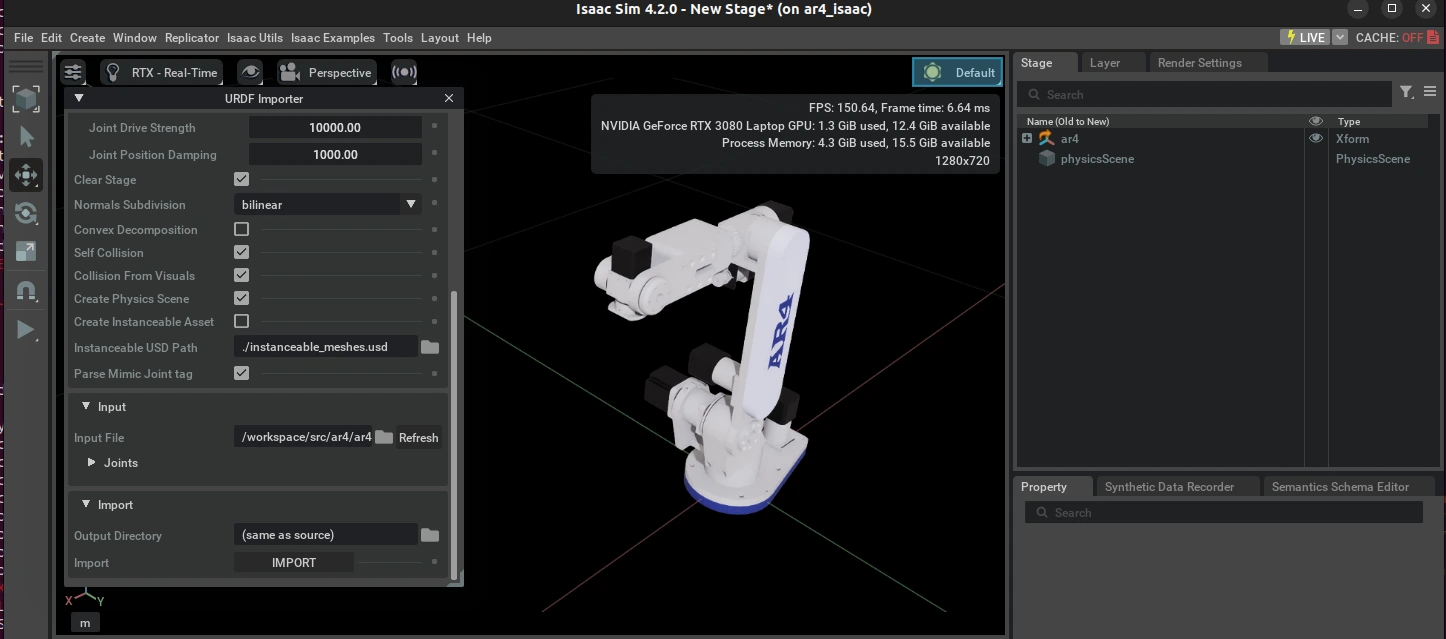Open the RTX - Real-Time renderer dropdown
Screen dimensions: 1446x639
(161, 72)
